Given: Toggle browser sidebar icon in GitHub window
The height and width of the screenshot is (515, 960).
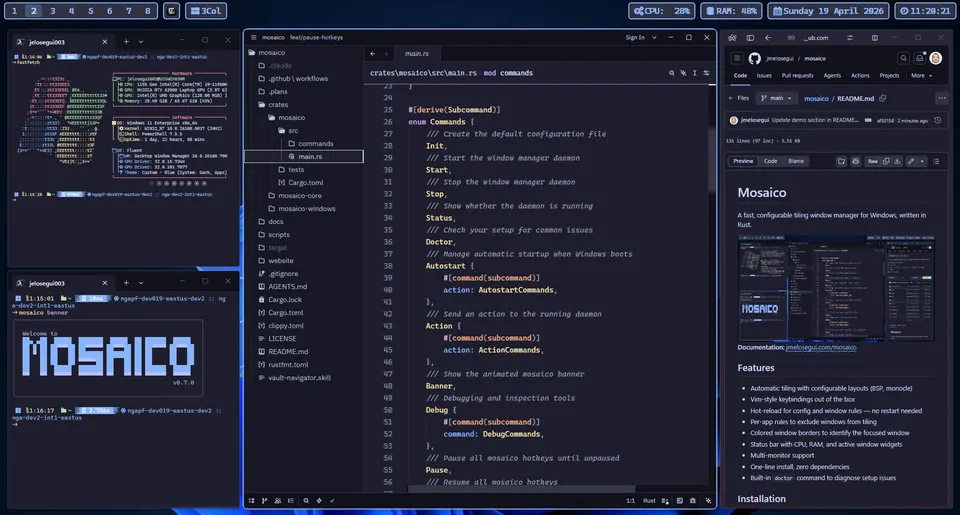Looking at the screenshot, I should point(750,37).
